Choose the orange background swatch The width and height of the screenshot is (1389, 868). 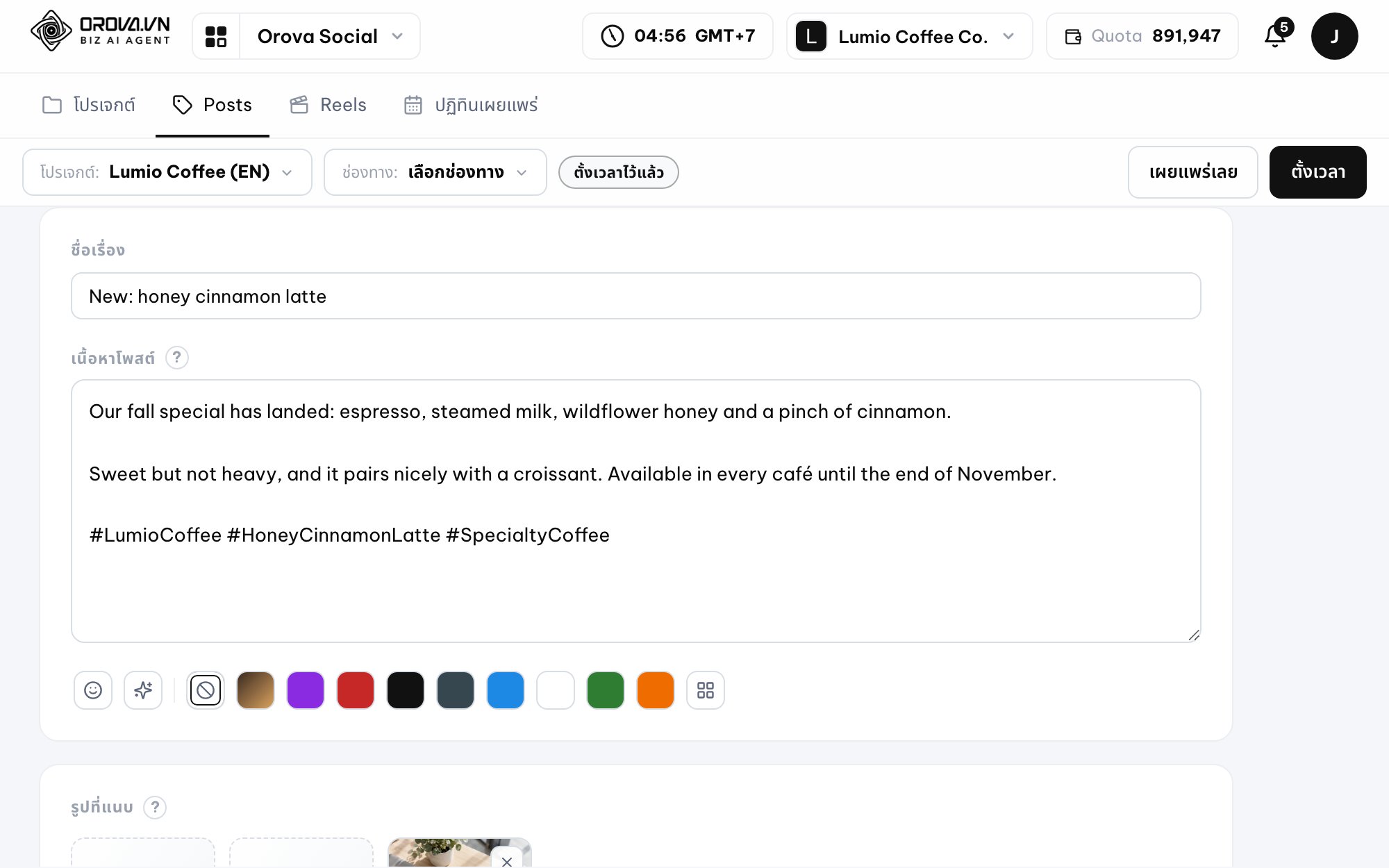(x=656, y=690)
